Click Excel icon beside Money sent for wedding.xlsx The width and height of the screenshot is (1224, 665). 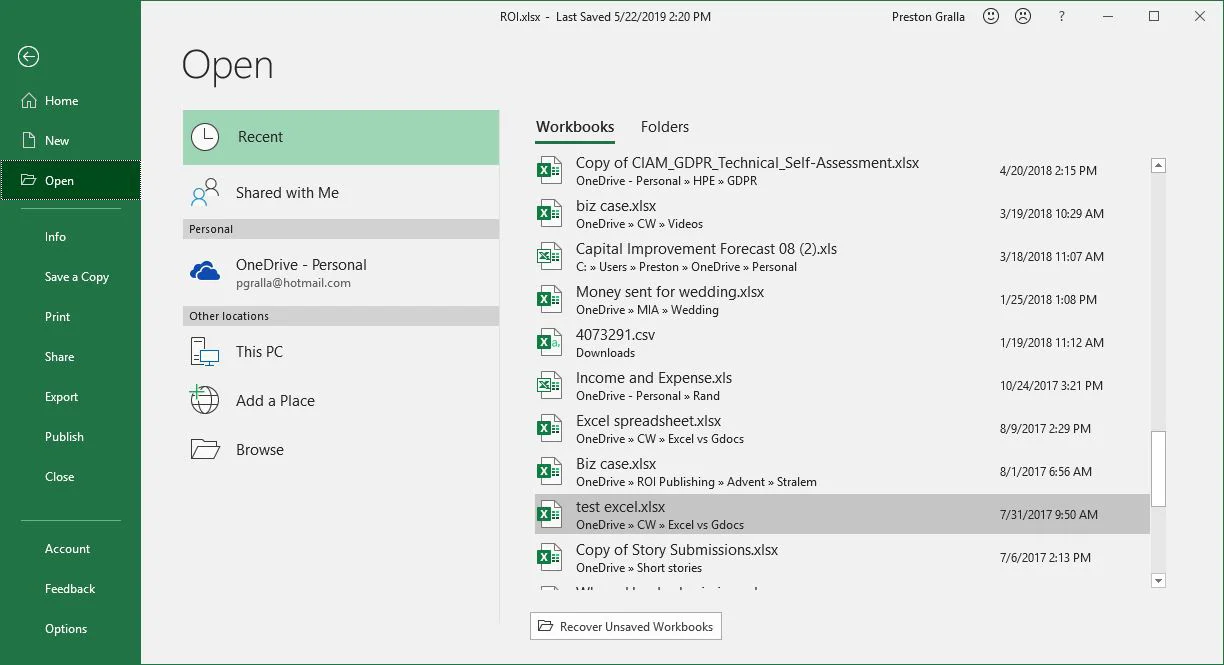(x=549, y=299)
